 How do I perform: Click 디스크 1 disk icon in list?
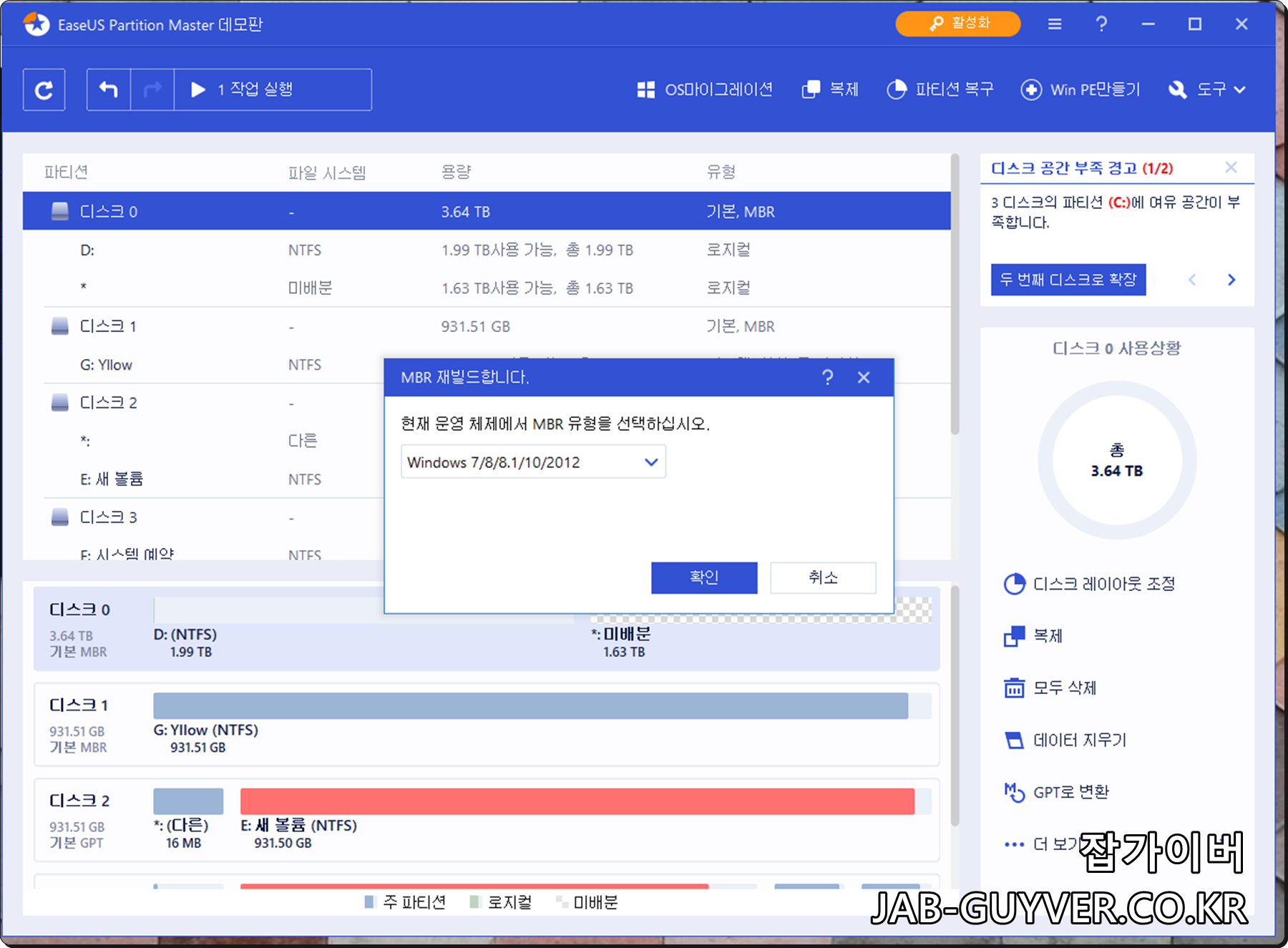coord(60,326)
